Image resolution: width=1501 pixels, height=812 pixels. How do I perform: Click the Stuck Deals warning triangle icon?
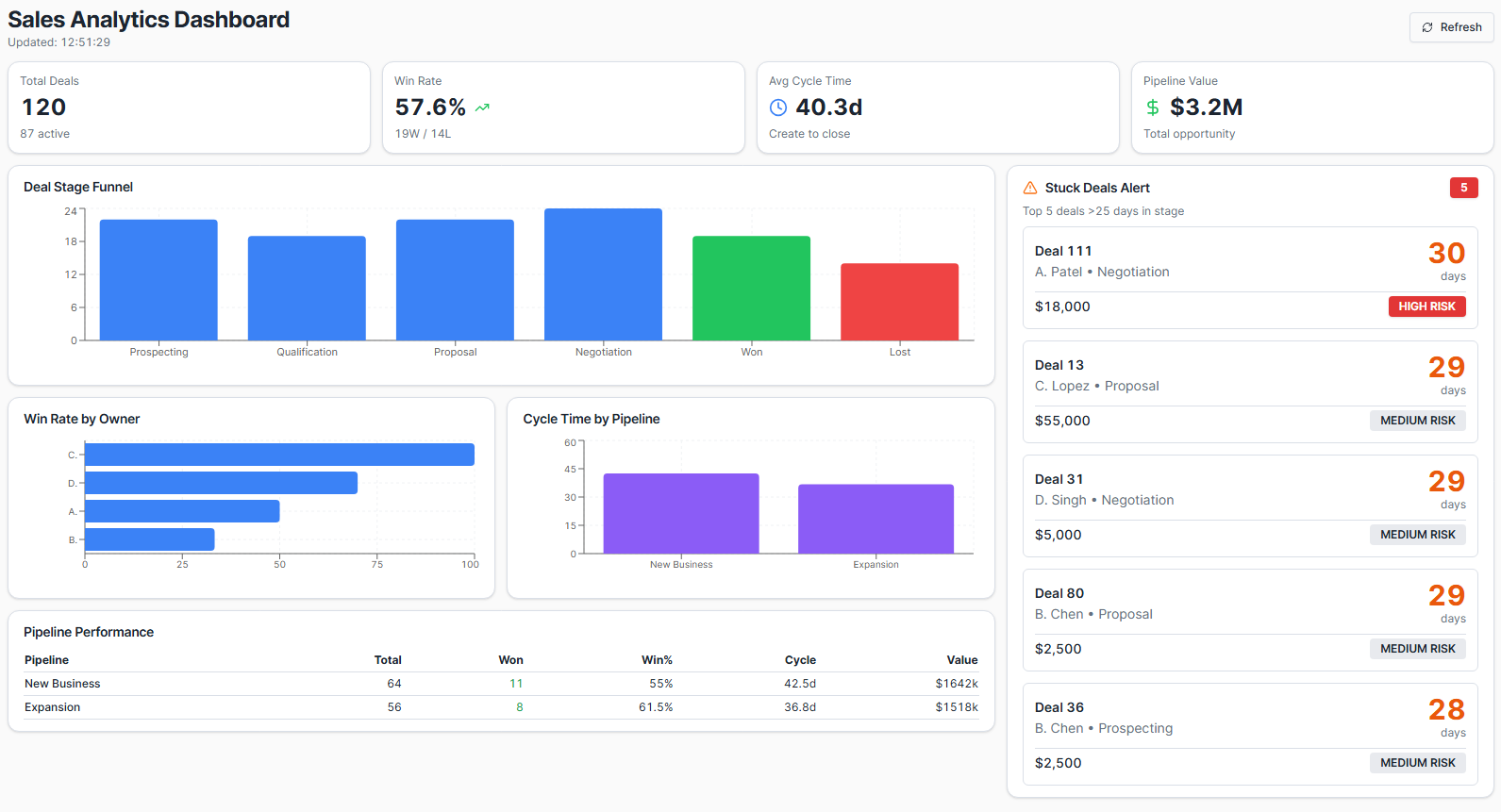tap(1030, 188)
